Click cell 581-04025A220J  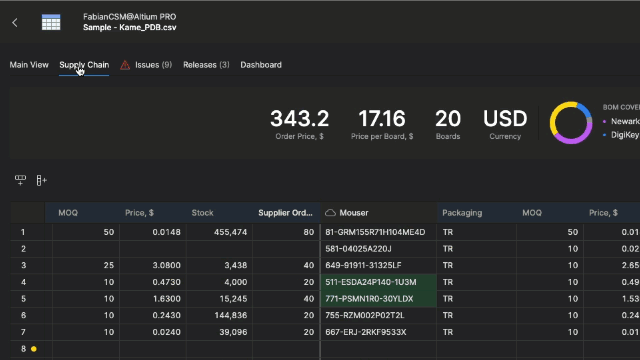point(378,249)
